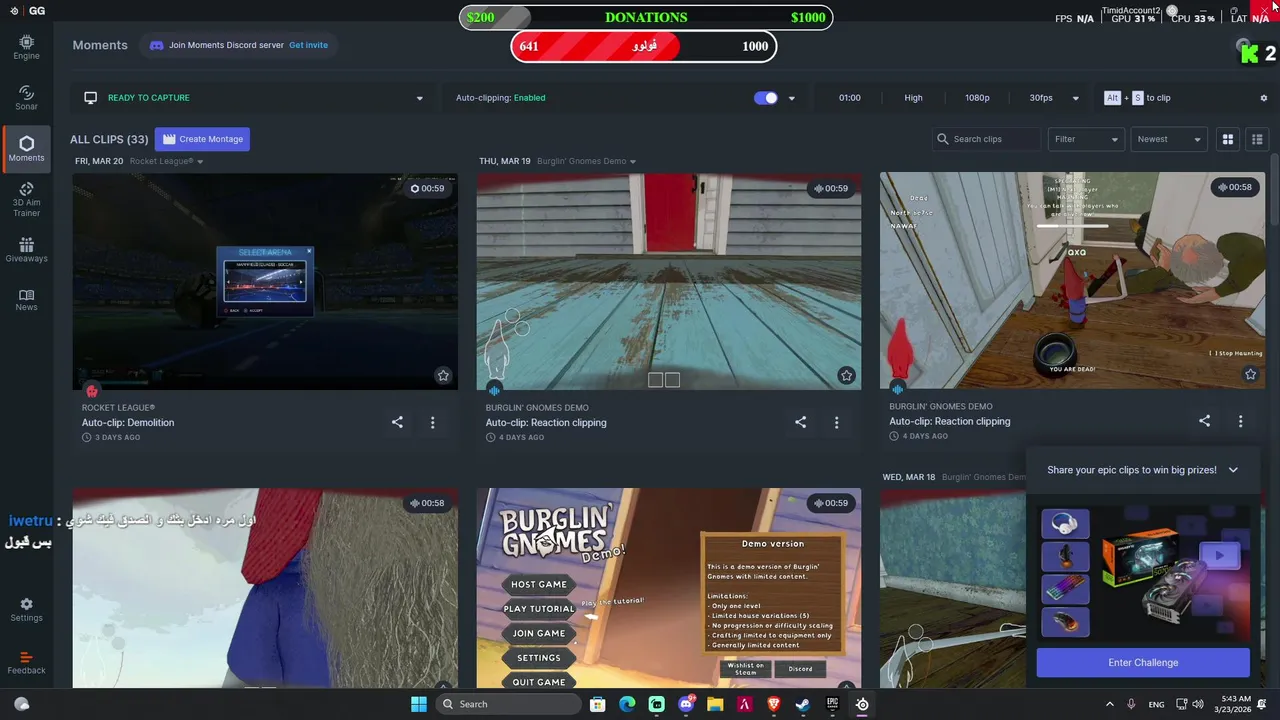Viewport: 1280px width, 720px height.
Task: Collapse the Share your epic clips panel
Action: [1233, 470]
